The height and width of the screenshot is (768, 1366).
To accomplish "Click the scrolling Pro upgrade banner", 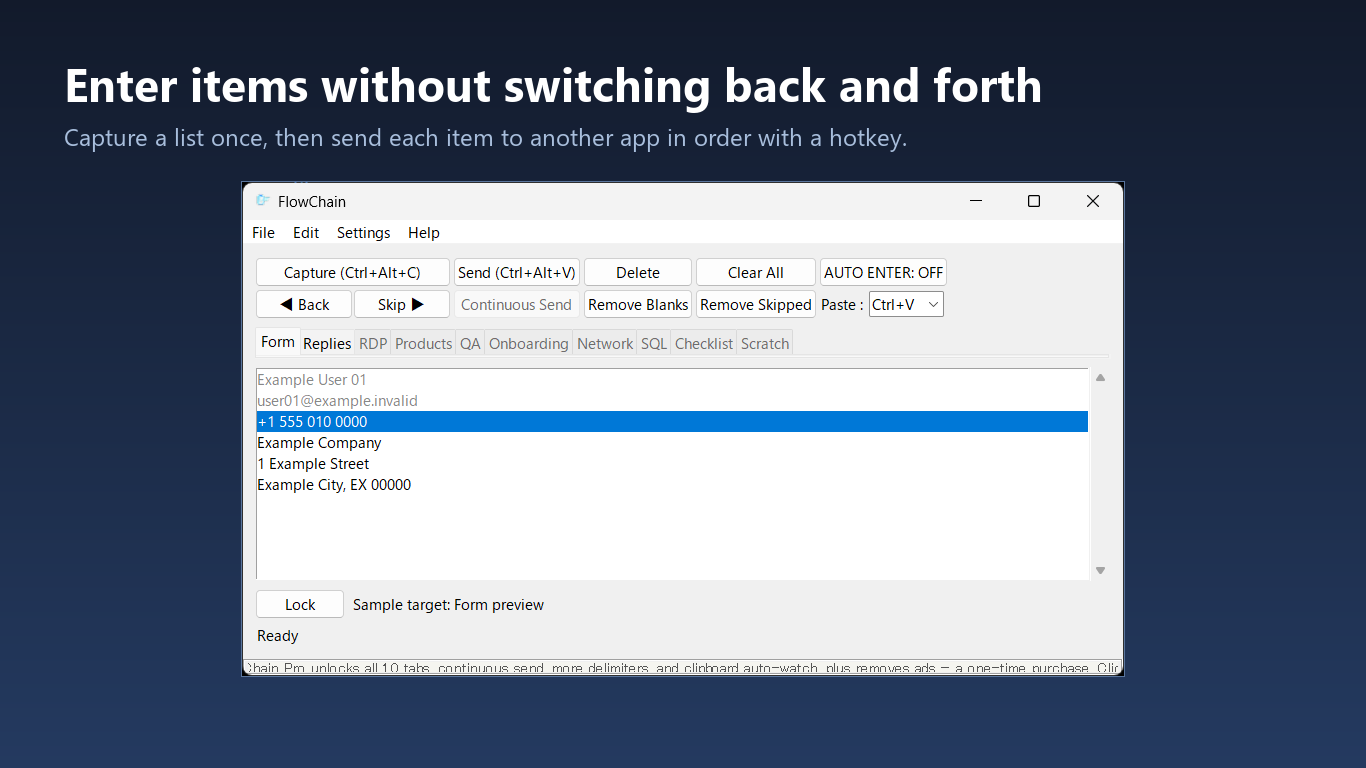I will (x=683, y=667).
